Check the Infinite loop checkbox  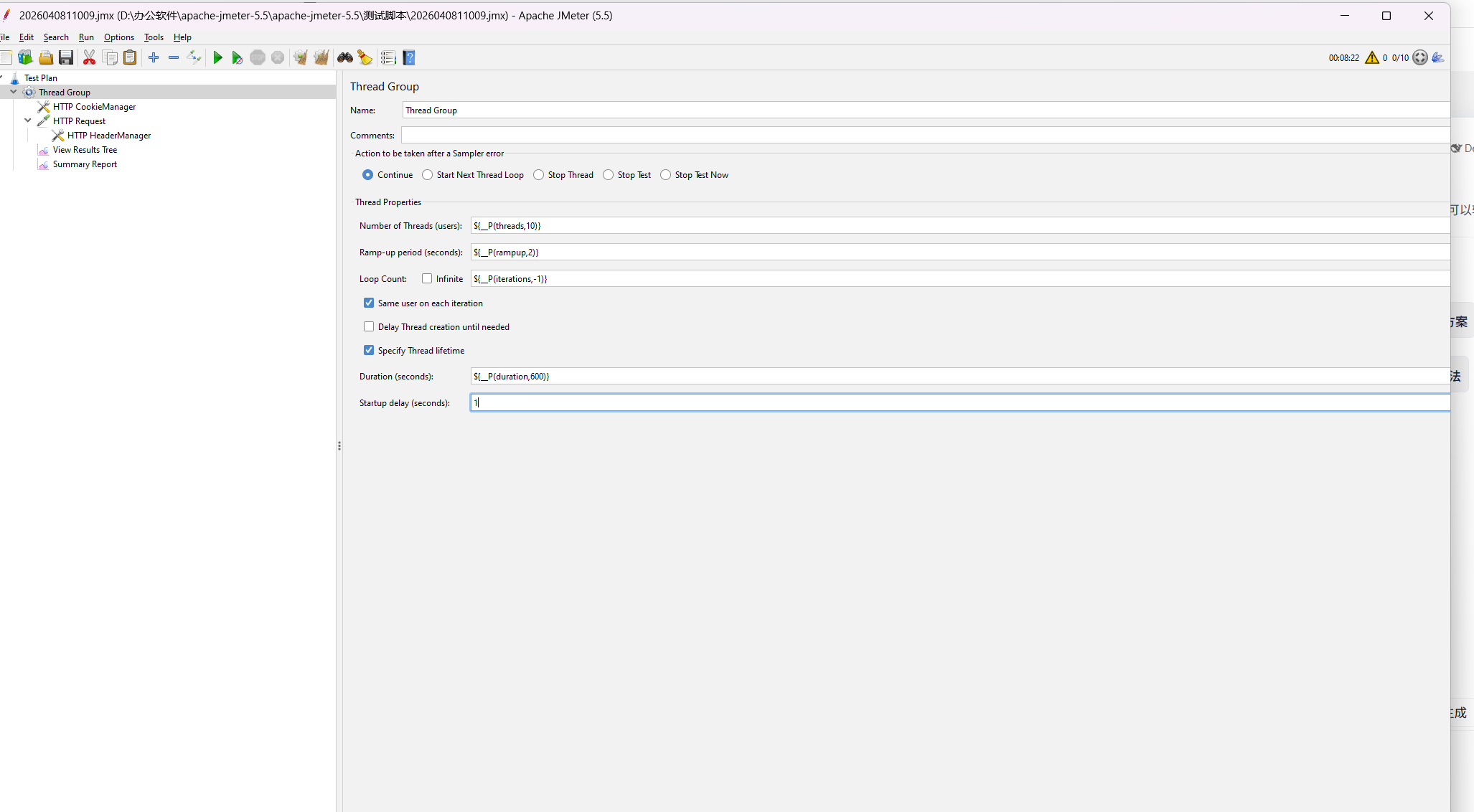(427, 278)
